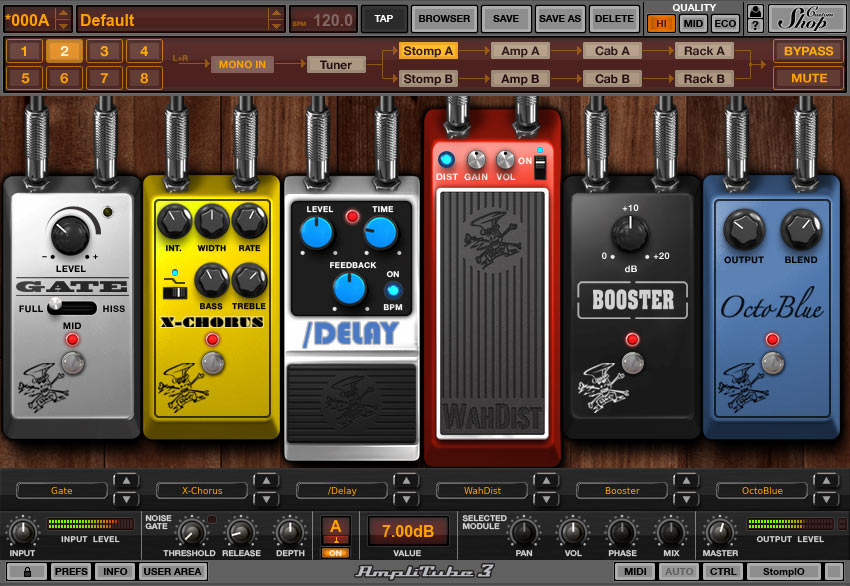
Task: Set quality to HI
Action: pyautogui.click(x=661, y=23)
